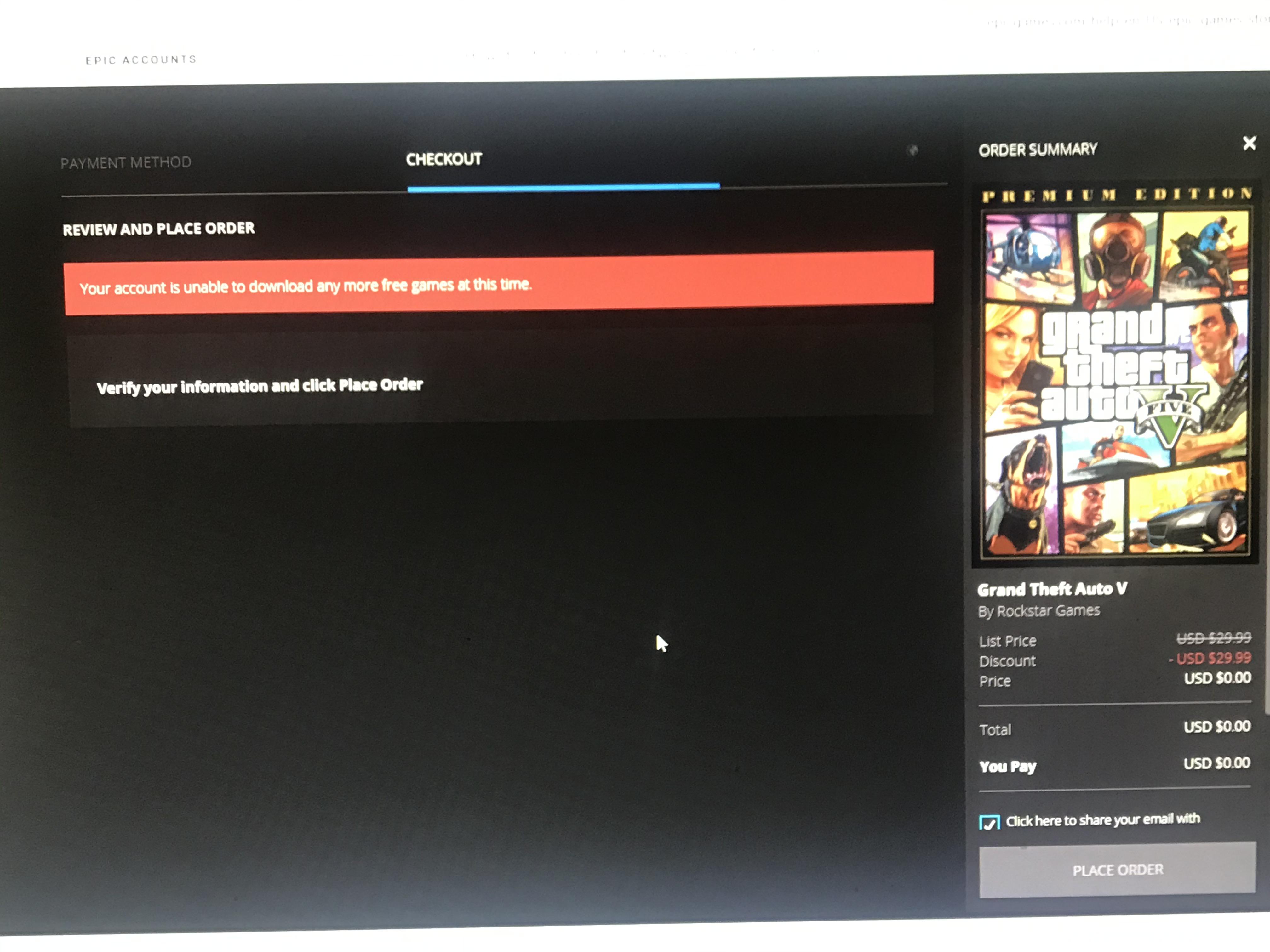Click the 'Click here to share your email' label

coord(1102,819)
